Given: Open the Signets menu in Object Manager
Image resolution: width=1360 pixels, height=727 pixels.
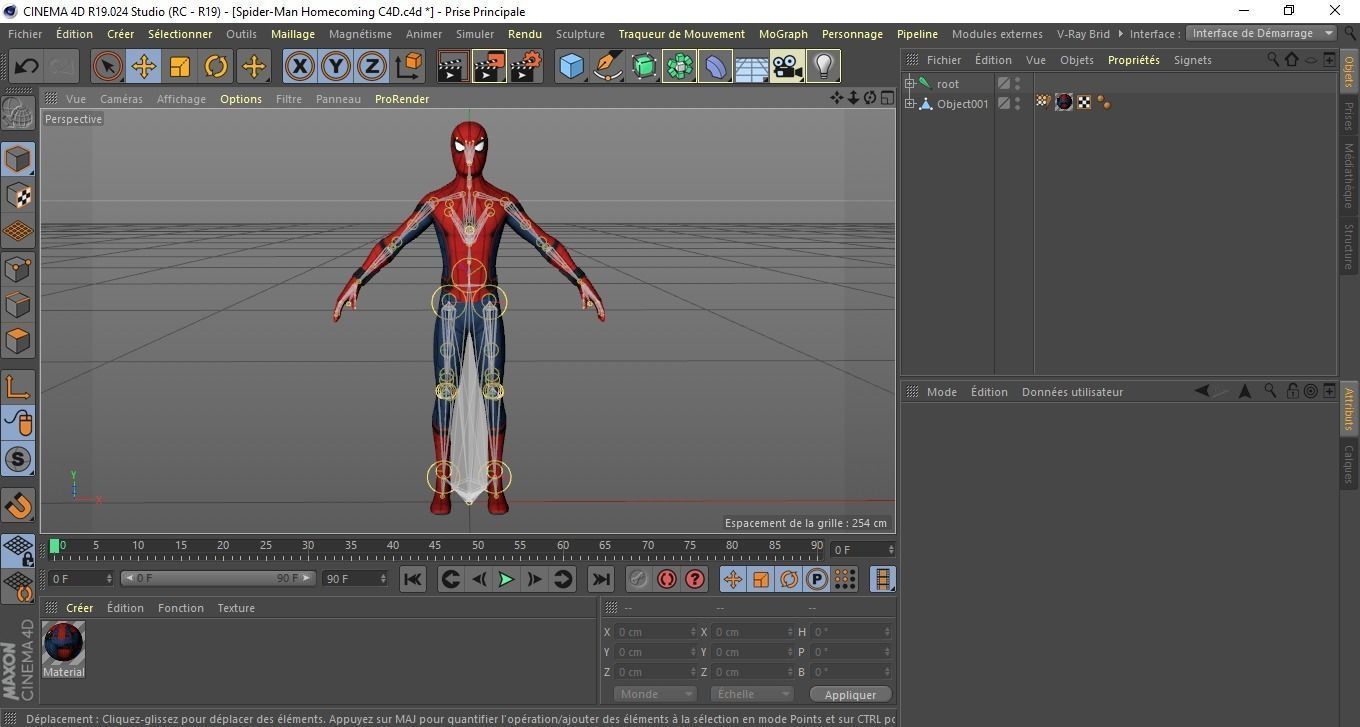Looking at the screenshot, I should pyautogui.click(x=1192, y=60).
